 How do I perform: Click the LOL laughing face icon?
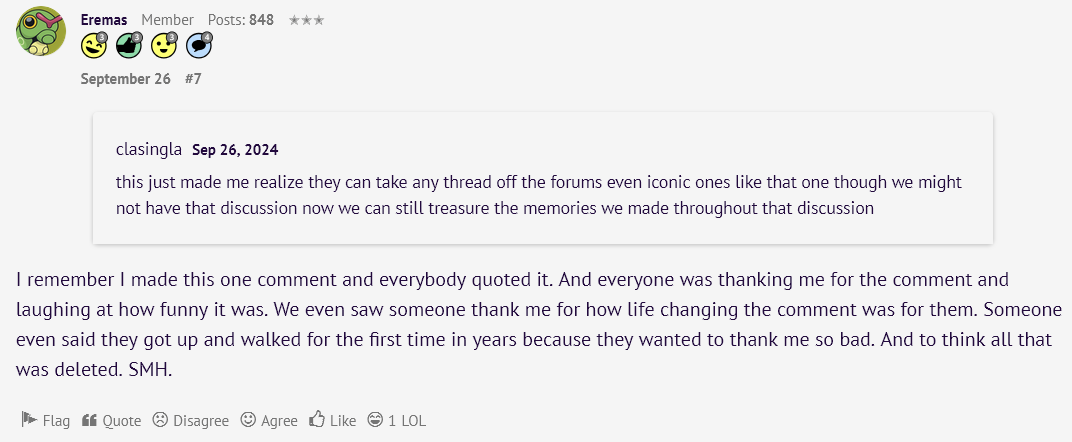pos(375,419)
